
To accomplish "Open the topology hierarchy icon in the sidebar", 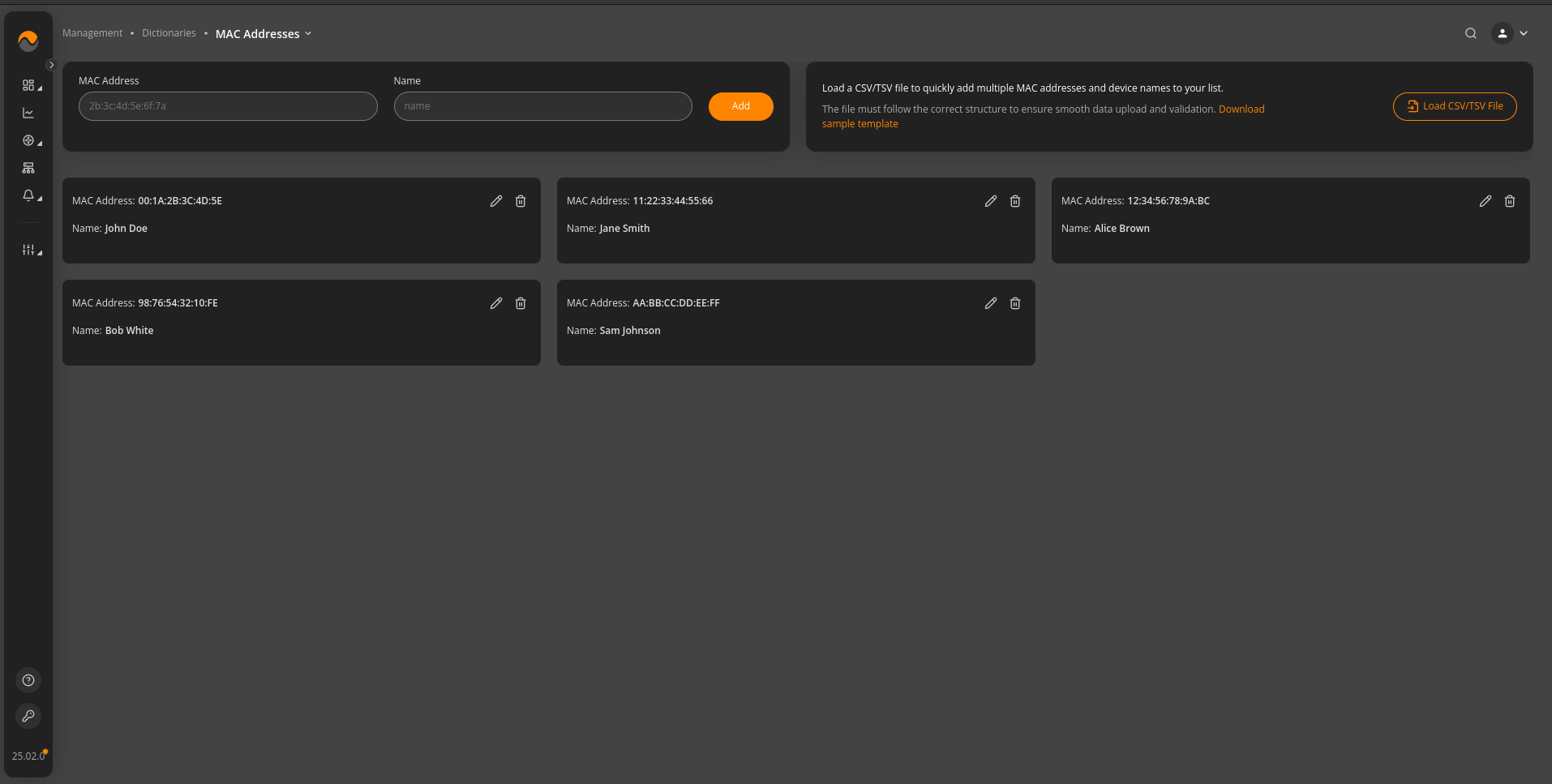I will (28, 168).
